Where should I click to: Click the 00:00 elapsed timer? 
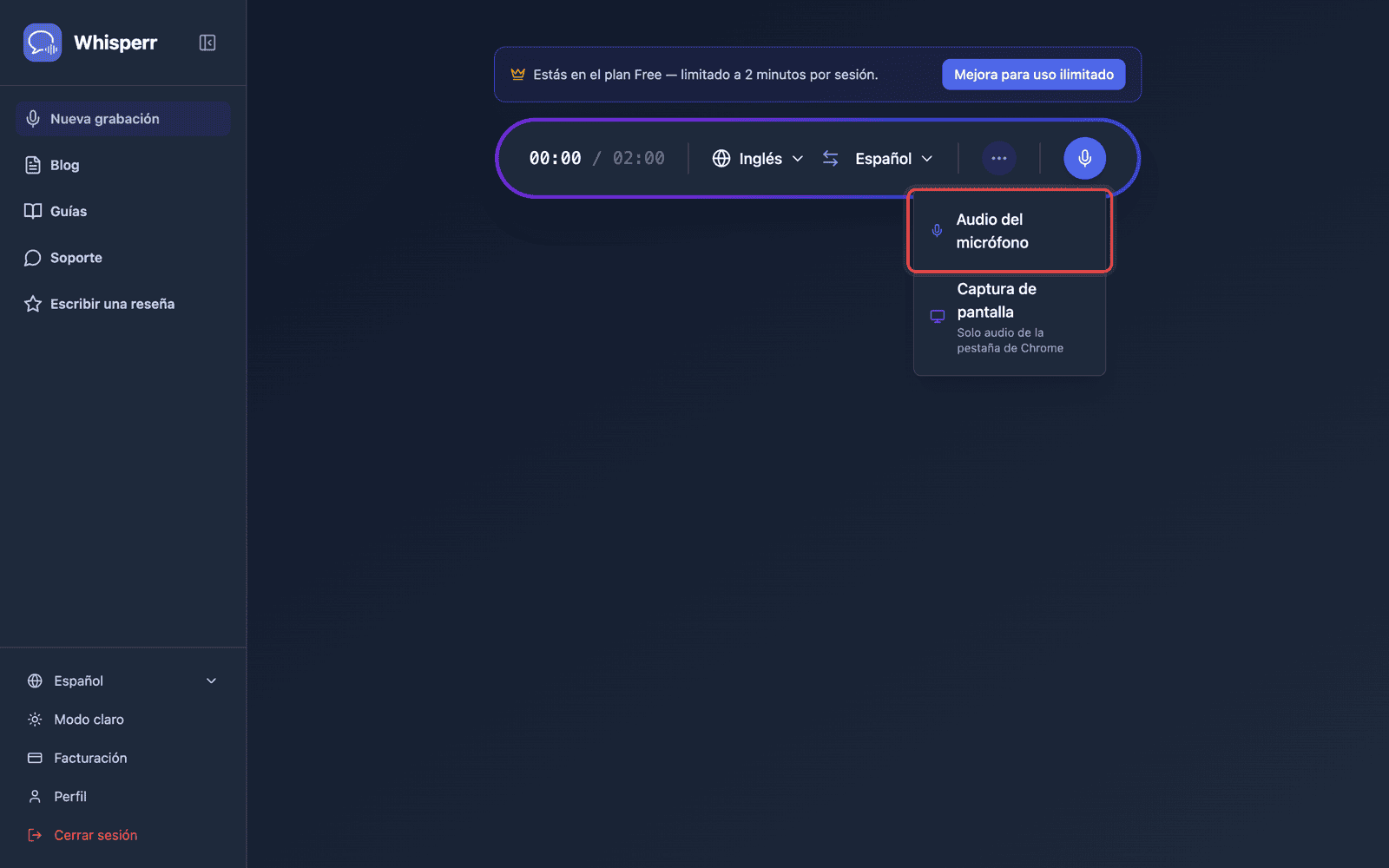(556, 159)
